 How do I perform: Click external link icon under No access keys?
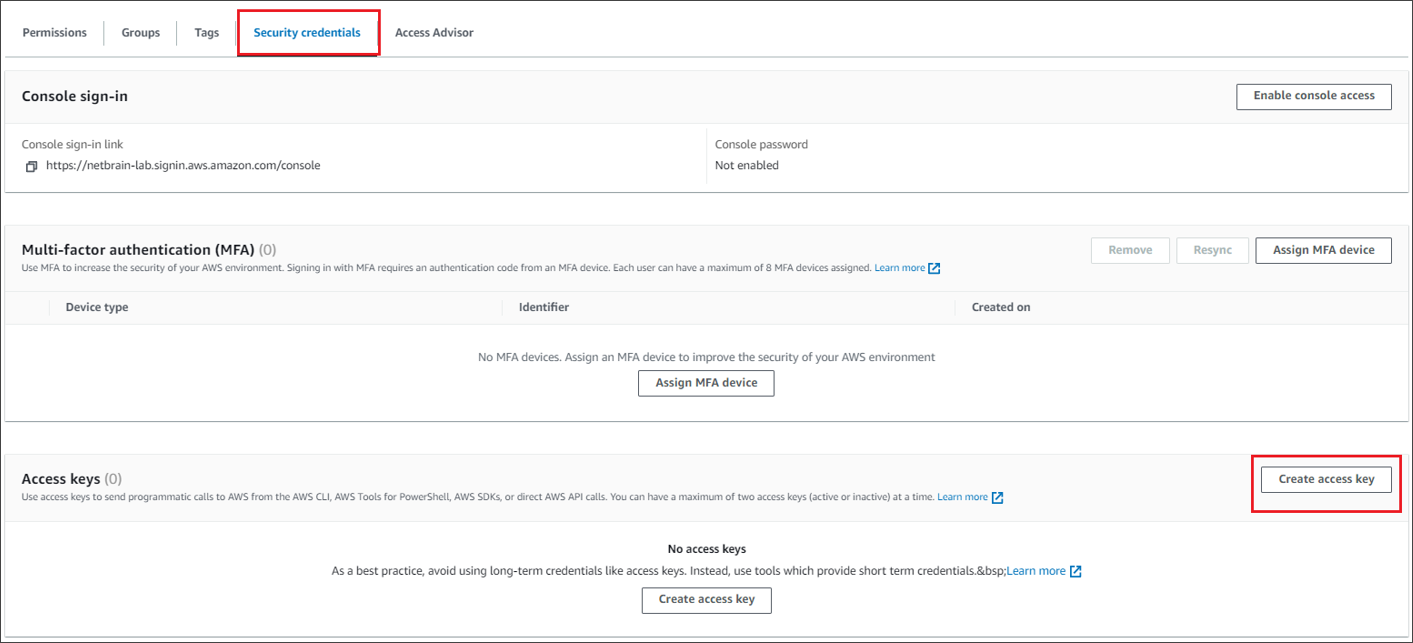pyautogui.click(x=1075, y=571)
